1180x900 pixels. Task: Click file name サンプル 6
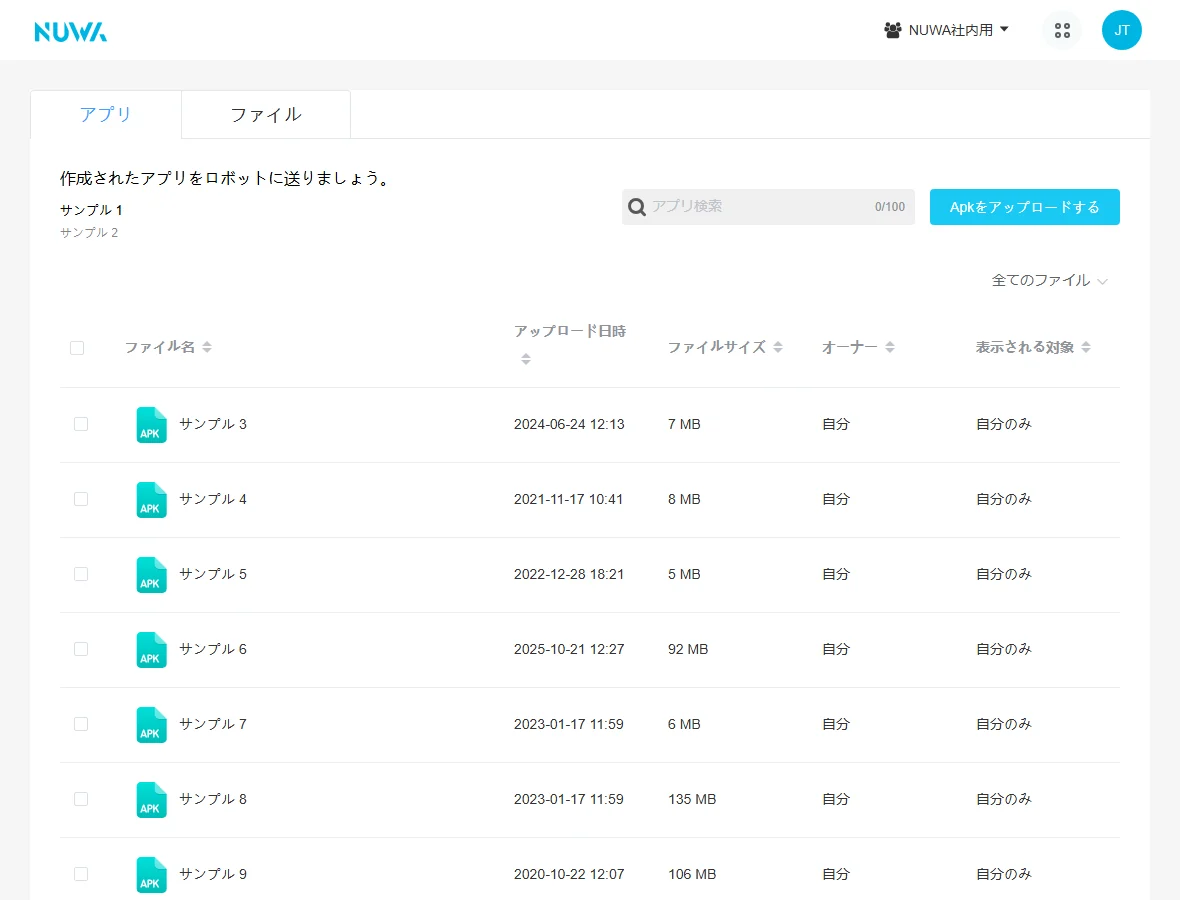[x=213, y=649]
